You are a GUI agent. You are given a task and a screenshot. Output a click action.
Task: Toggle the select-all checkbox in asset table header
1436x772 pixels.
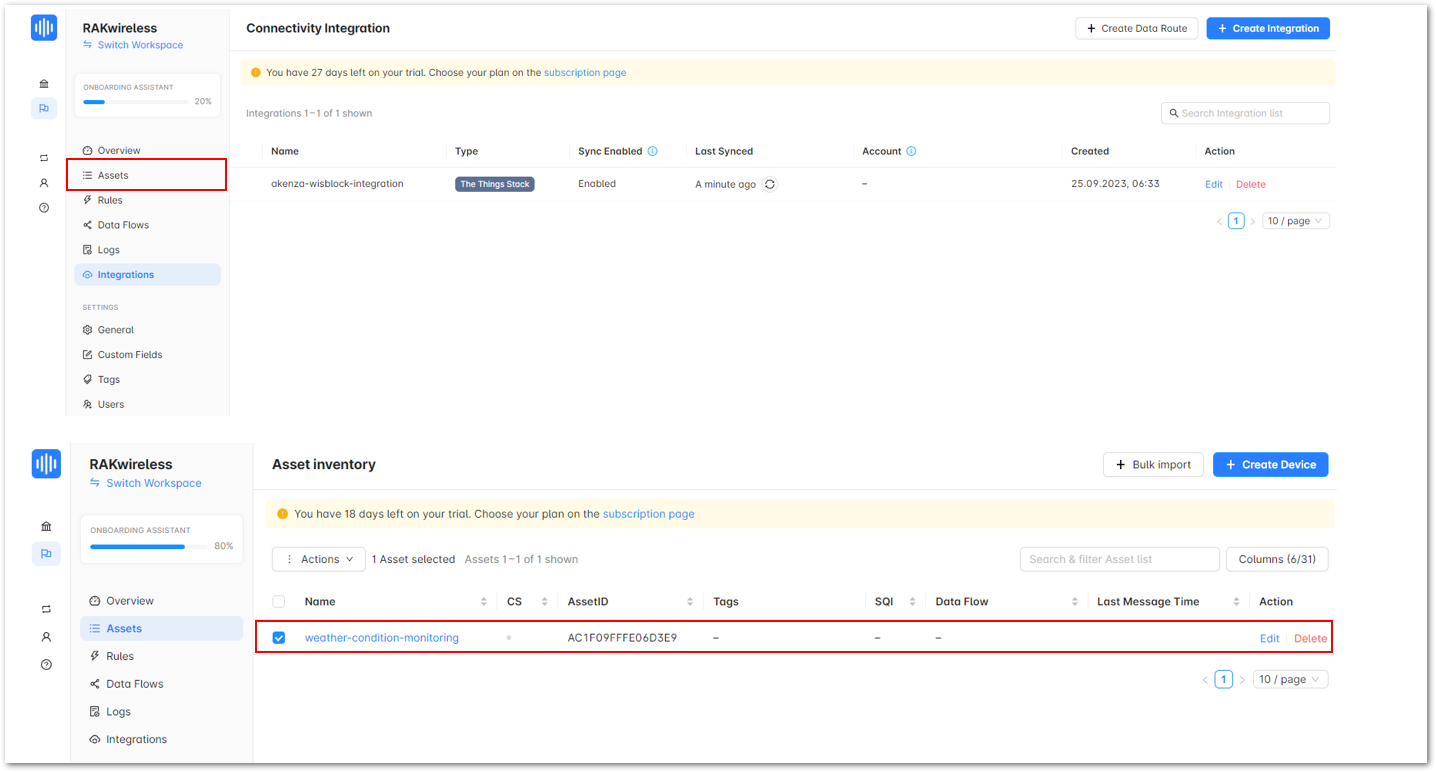coord(279,601)
